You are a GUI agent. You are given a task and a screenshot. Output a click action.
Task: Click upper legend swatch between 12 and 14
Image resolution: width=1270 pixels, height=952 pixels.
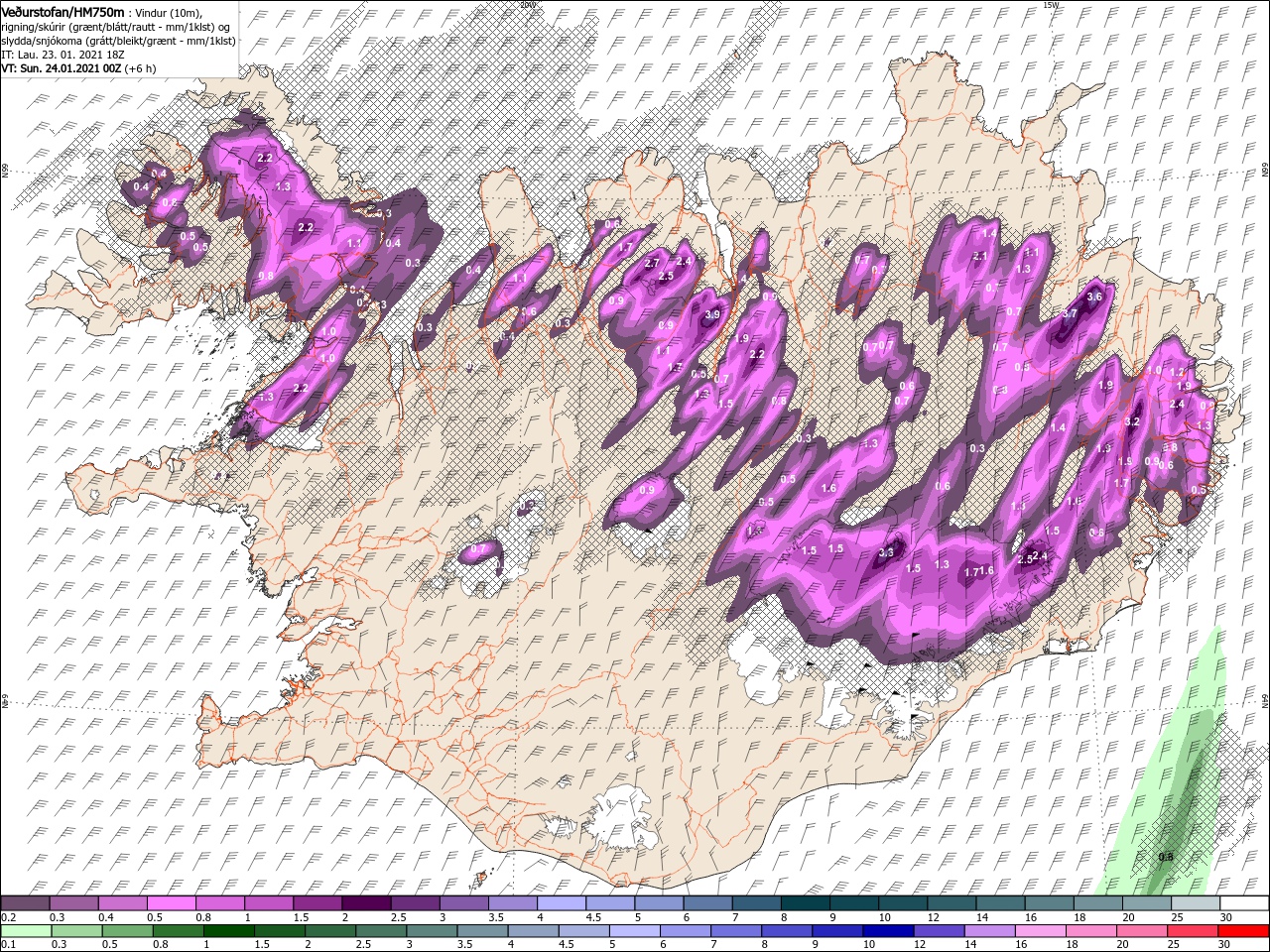952,902
